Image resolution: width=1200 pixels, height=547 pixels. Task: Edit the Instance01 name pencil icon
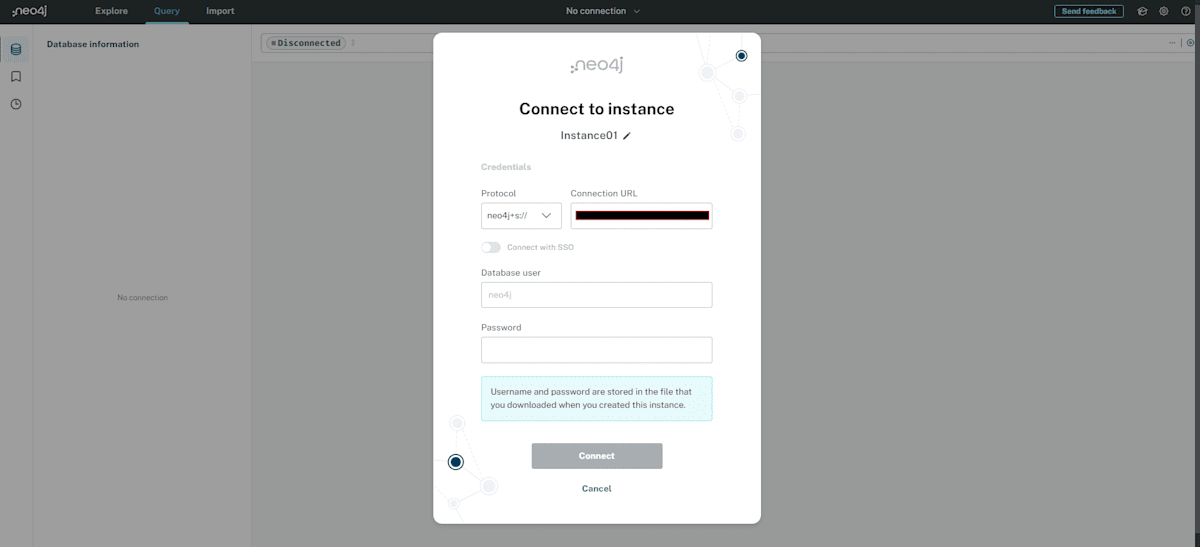tap(627, 135)
